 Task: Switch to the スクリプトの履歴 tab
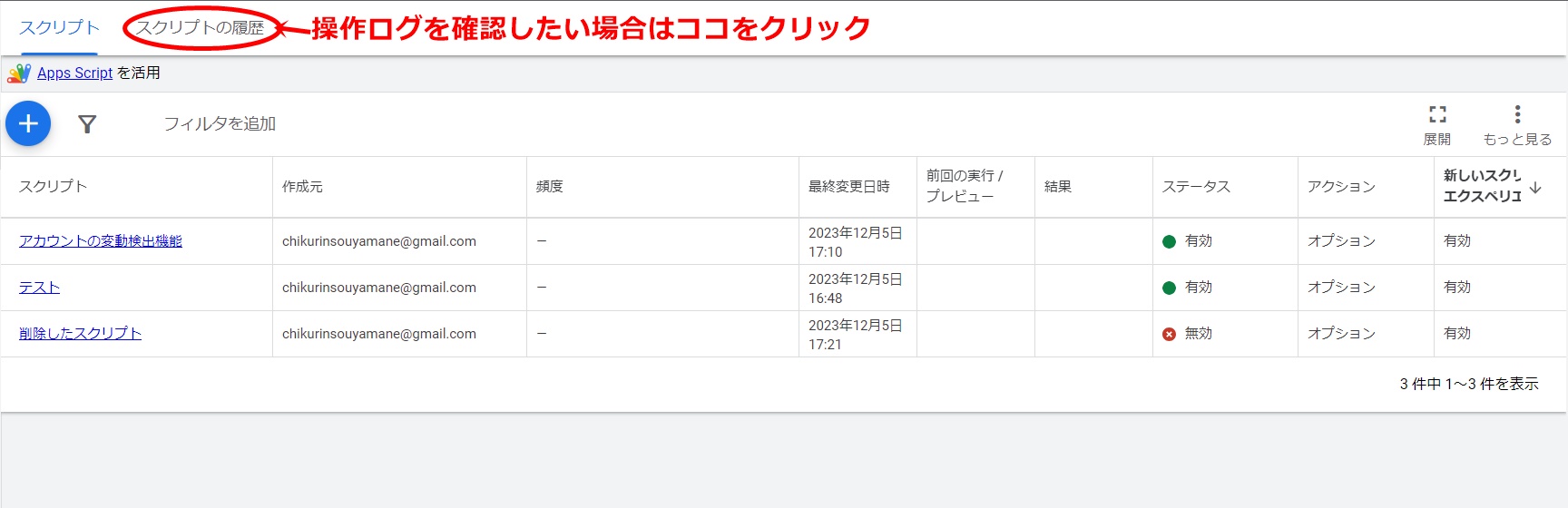tap(200, 28)
